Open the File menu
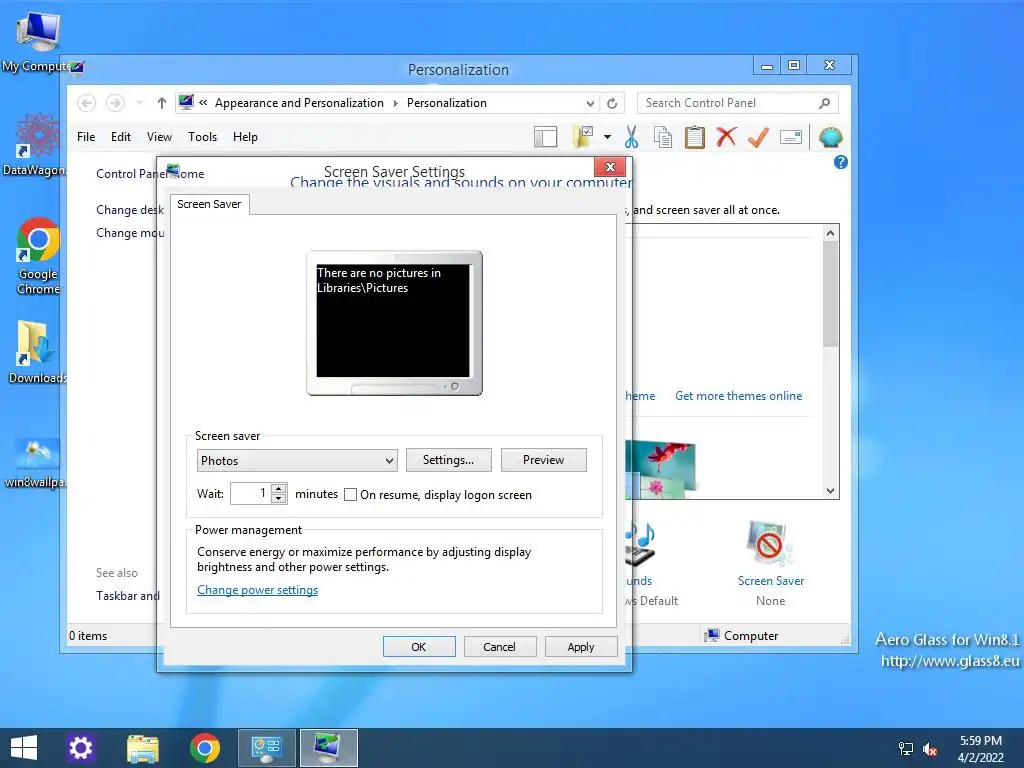The image size is (1024, 768). click(86, 136)
